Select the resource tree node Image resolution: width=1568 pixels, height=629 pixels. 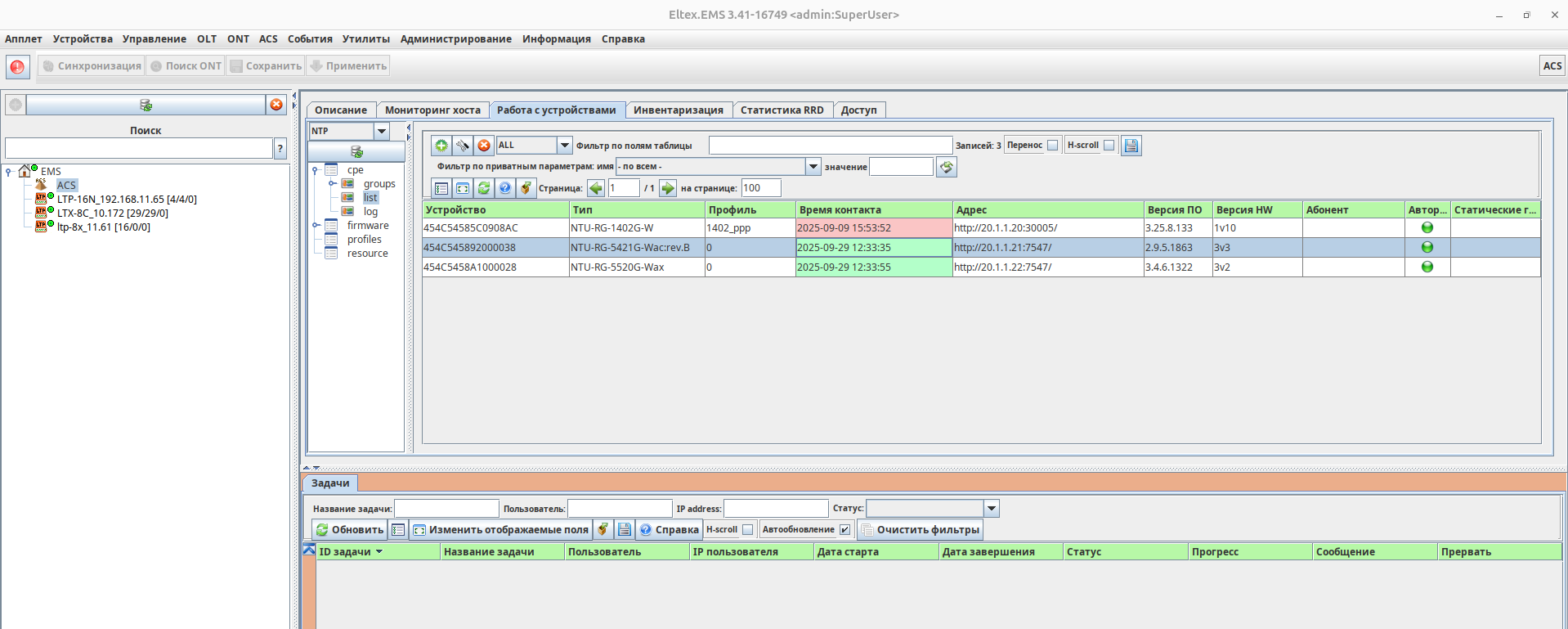pyautogui.click(x=368, y=254)
